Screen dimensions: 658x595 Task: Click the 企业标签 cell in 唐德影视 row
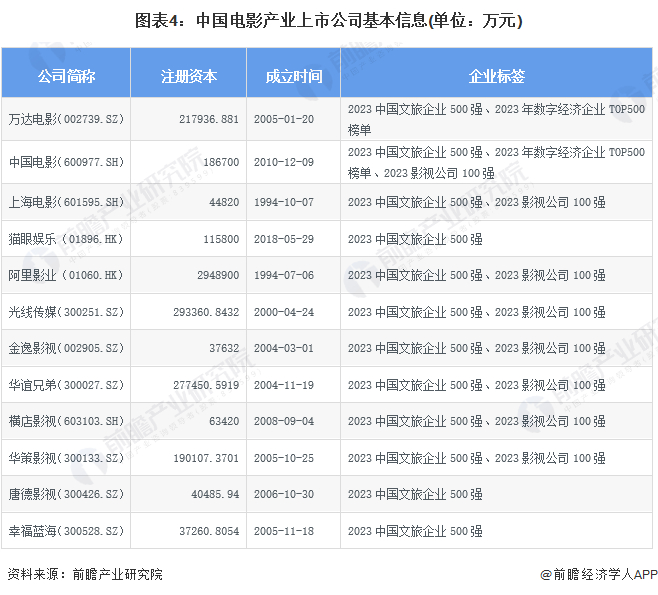[496, 494]
